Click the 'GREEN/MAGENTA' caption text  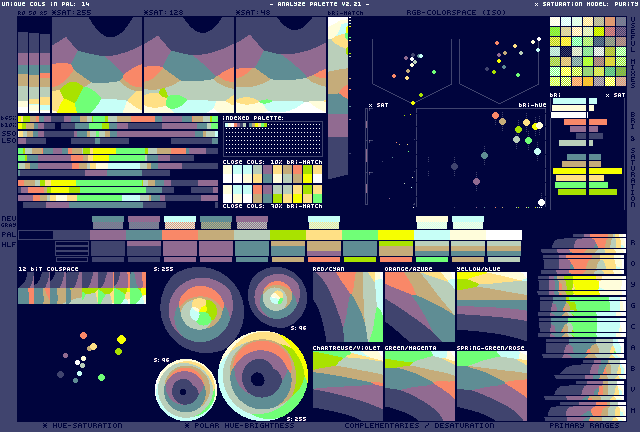point(411,348)
